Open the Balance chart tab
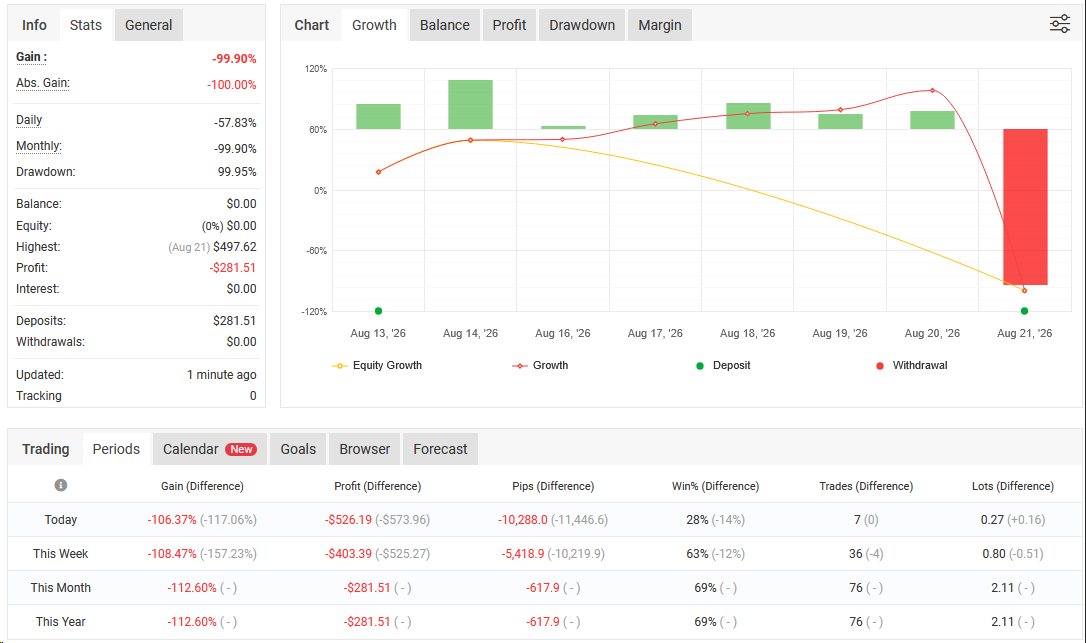Screen dimensions: 1086x643 tap(445, 25)
